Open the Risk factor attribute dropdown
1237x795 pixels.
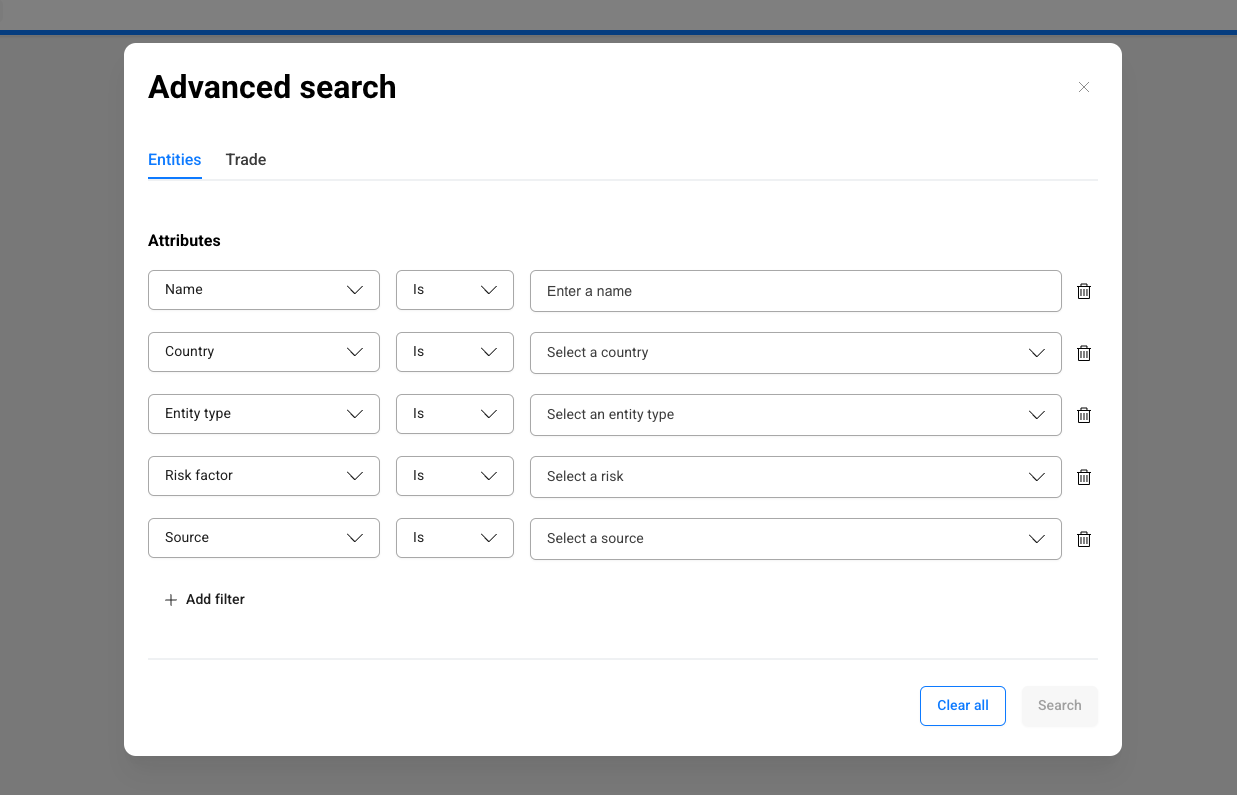[x=264, y=476]
